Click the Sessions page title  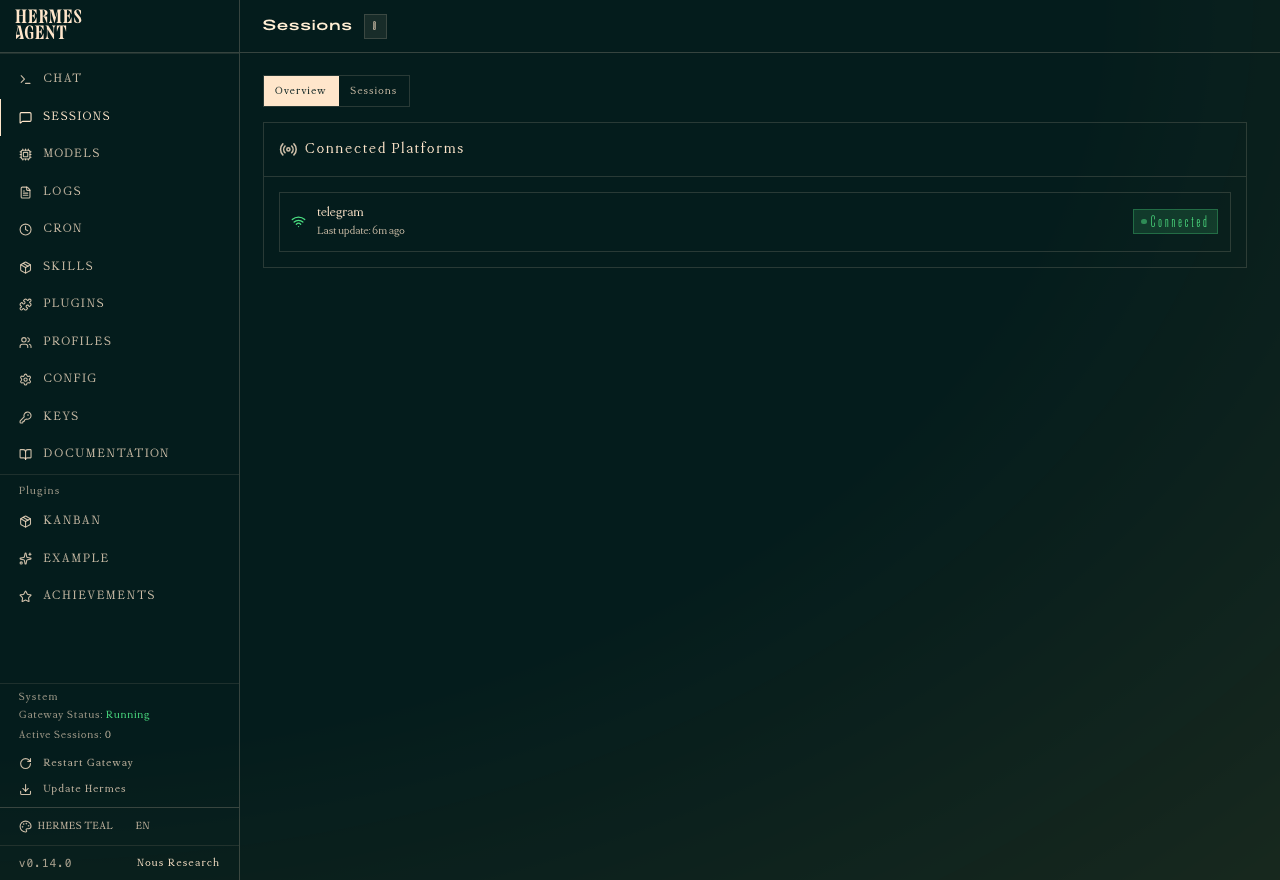click(307, 26)
